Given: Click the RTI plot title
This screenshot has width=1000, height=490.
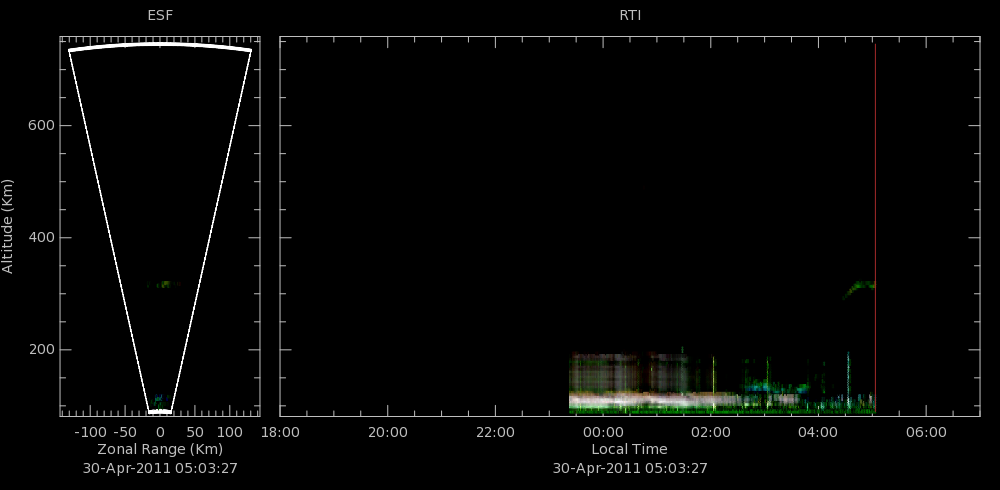Looking at the screenshot, I should point(630,16).
